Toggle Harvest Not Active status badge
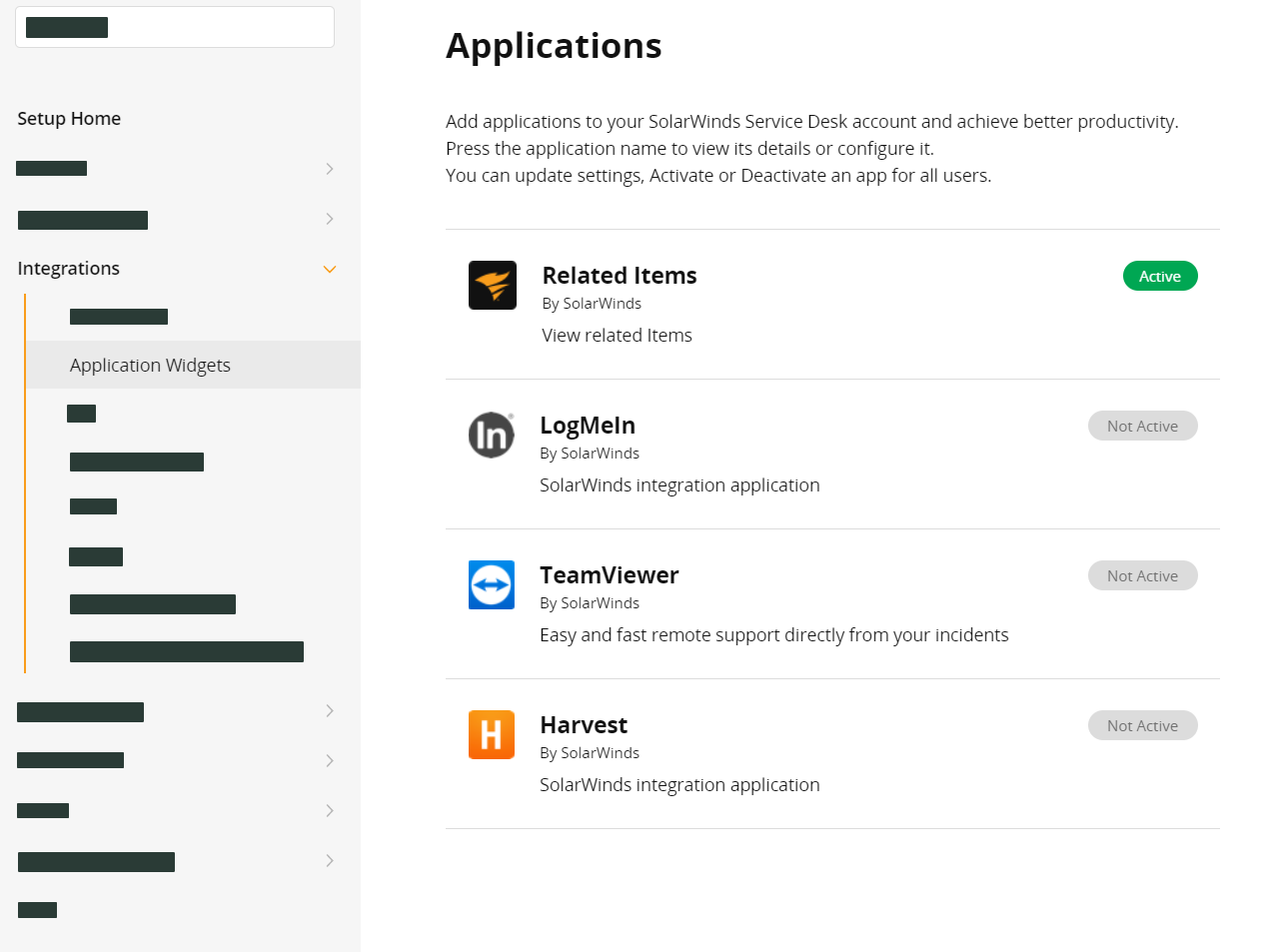The image size is (1282, 952). point(1142,725)
